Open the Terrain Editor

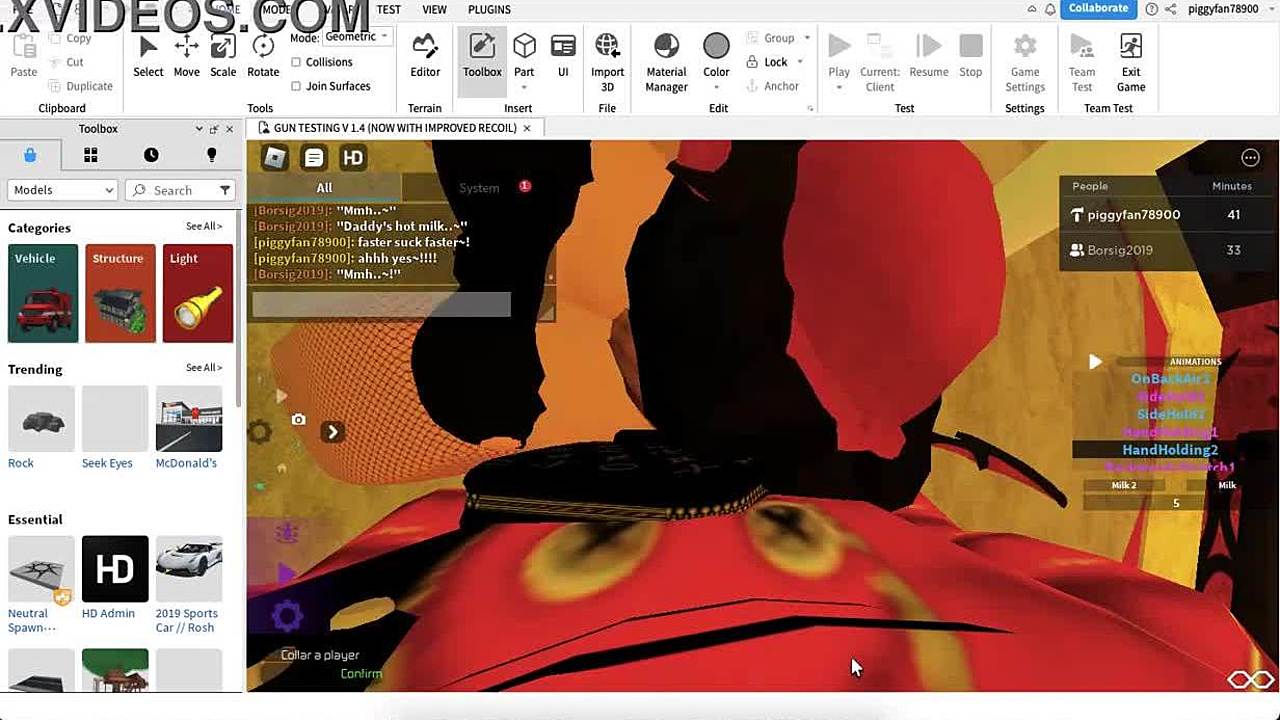pyautogui.click(x=425, y=56)
